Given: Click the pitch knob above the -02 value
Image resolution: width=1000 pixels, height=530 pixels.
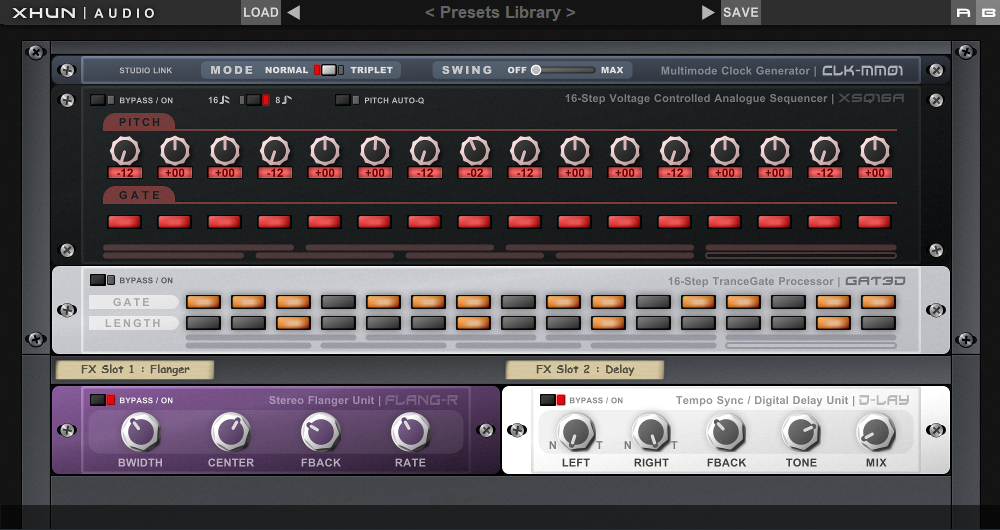Looking at the screenshot, I should pyautogui.click(x=475, y=152).
